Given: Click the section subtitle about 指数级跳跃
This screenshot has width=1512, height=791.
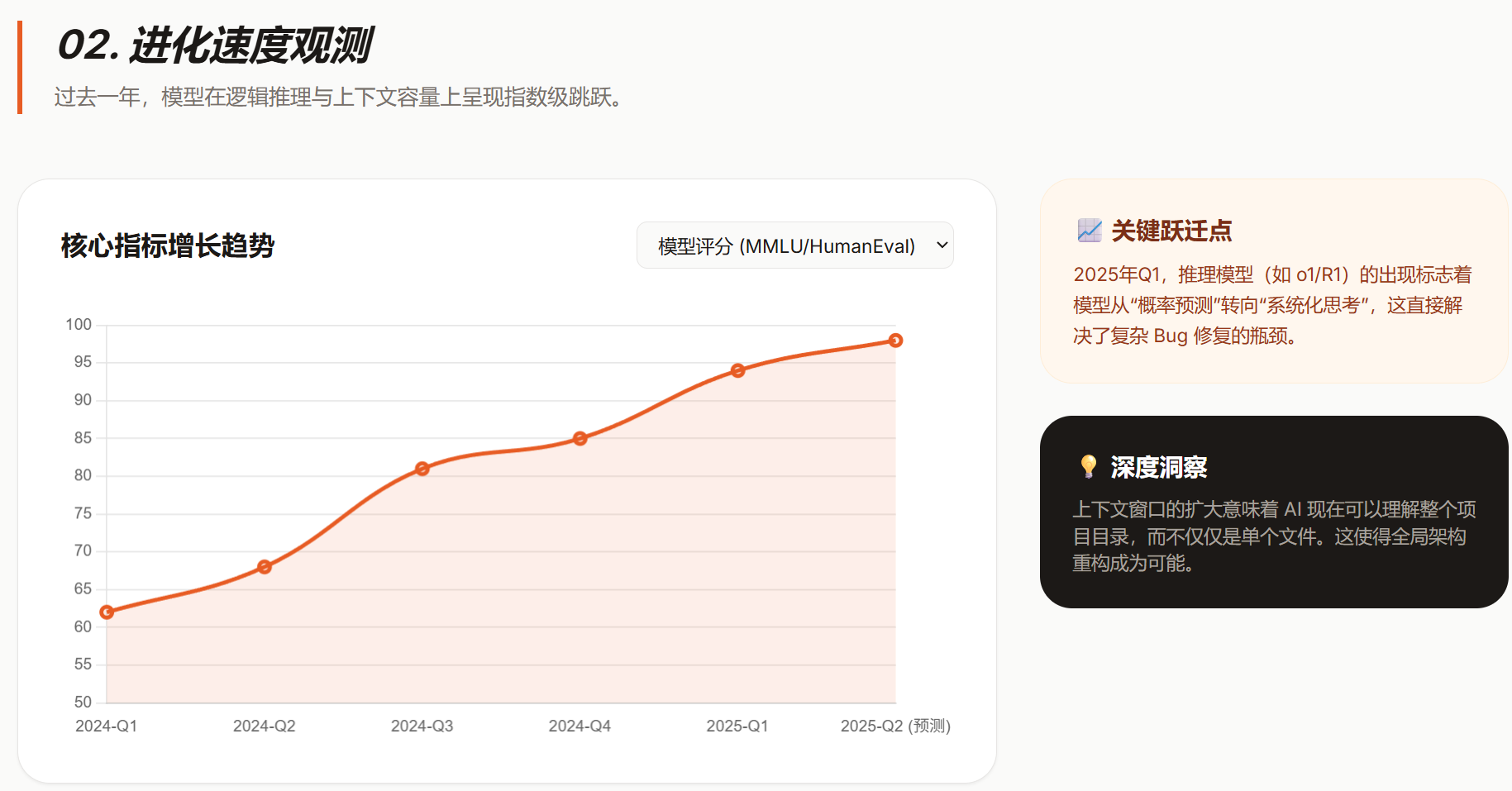Looking at the screenshot, I should (x=341, y=98).
